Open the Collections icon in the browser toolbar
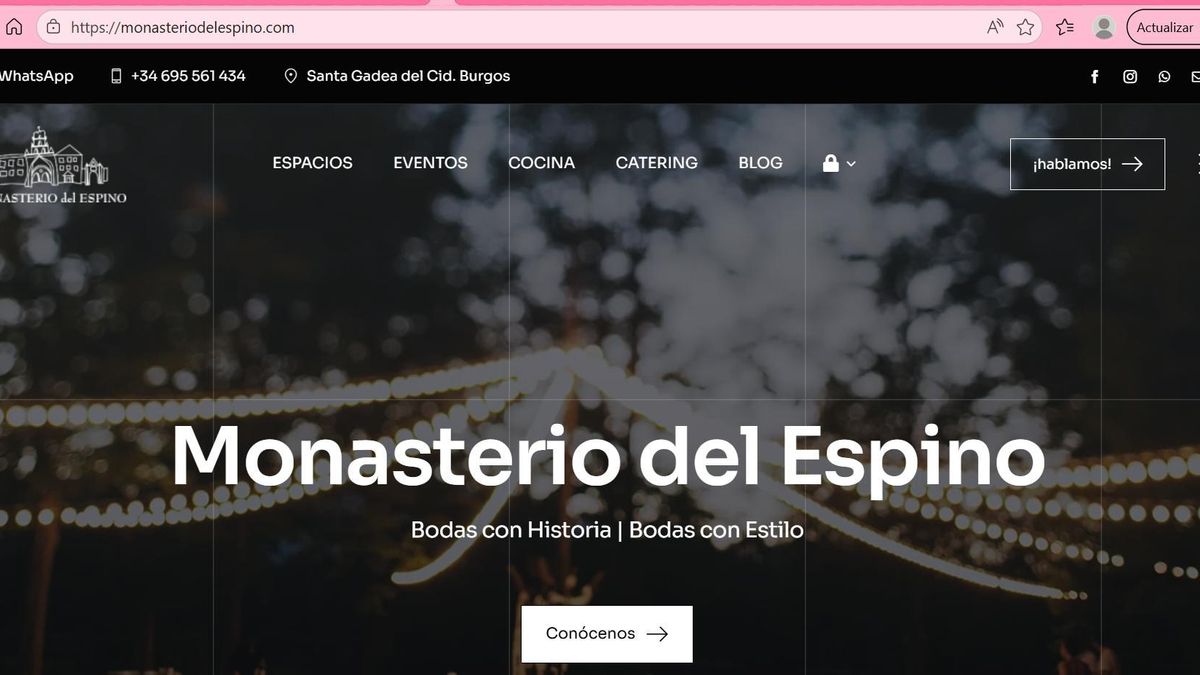Viewport: 1200px width, 675px height. pyautogui.click(x=1063, y=27)
